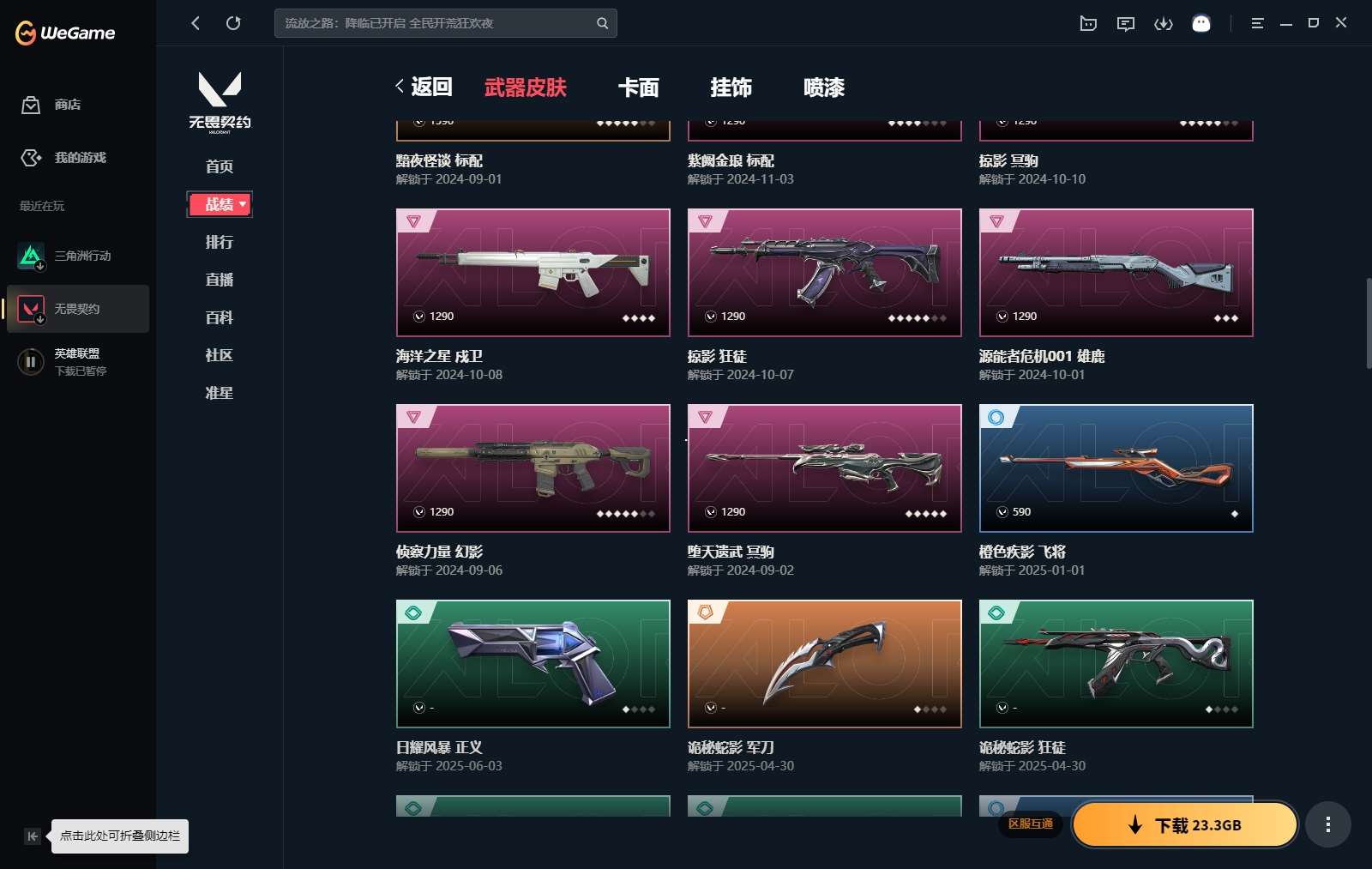This screenshot has height=869, width=1372.
Task: Open the hamburger main menu
Action: tap(1257, 23)
